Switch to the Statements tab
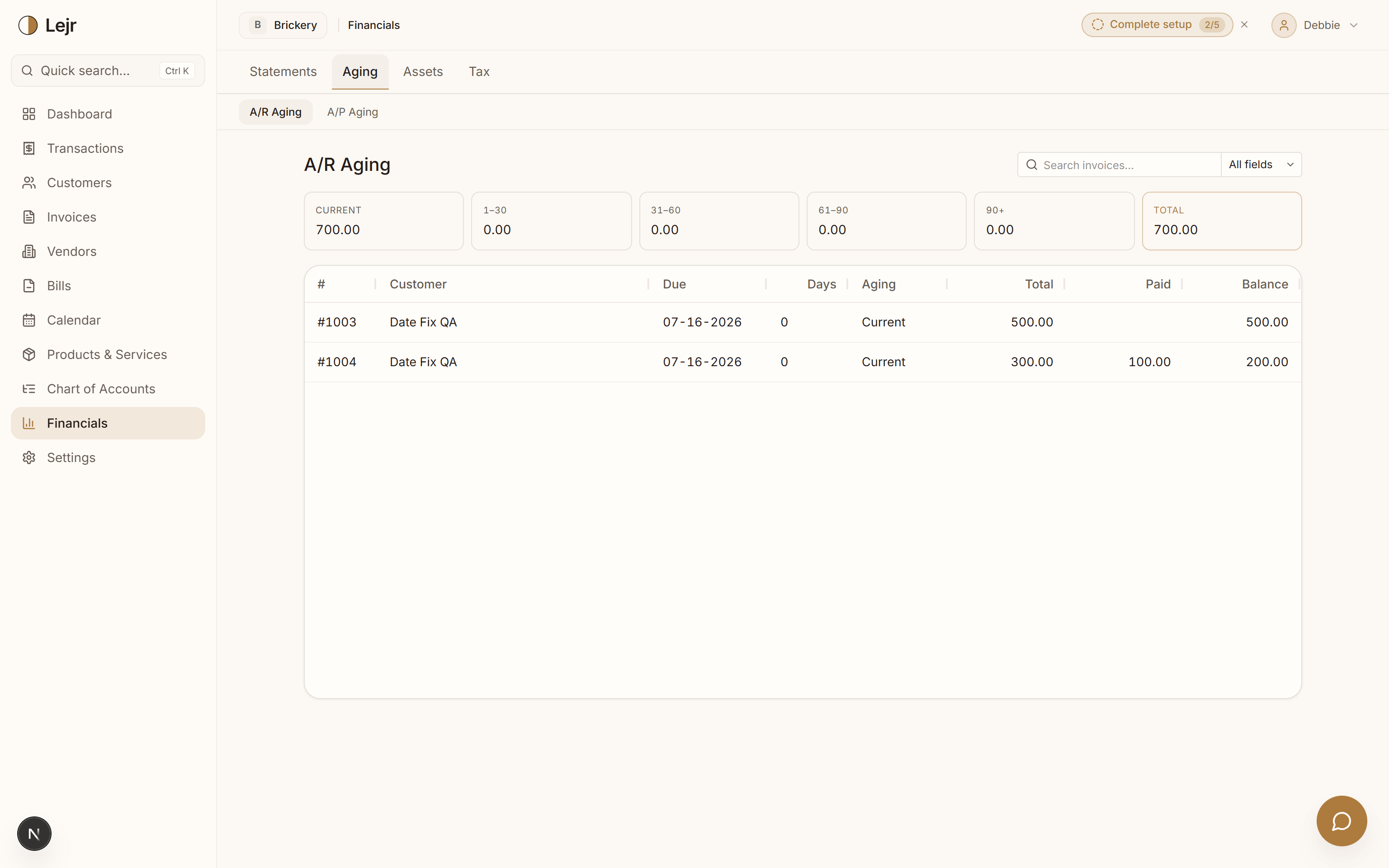The image size is (1389, 868). point(283,72)
